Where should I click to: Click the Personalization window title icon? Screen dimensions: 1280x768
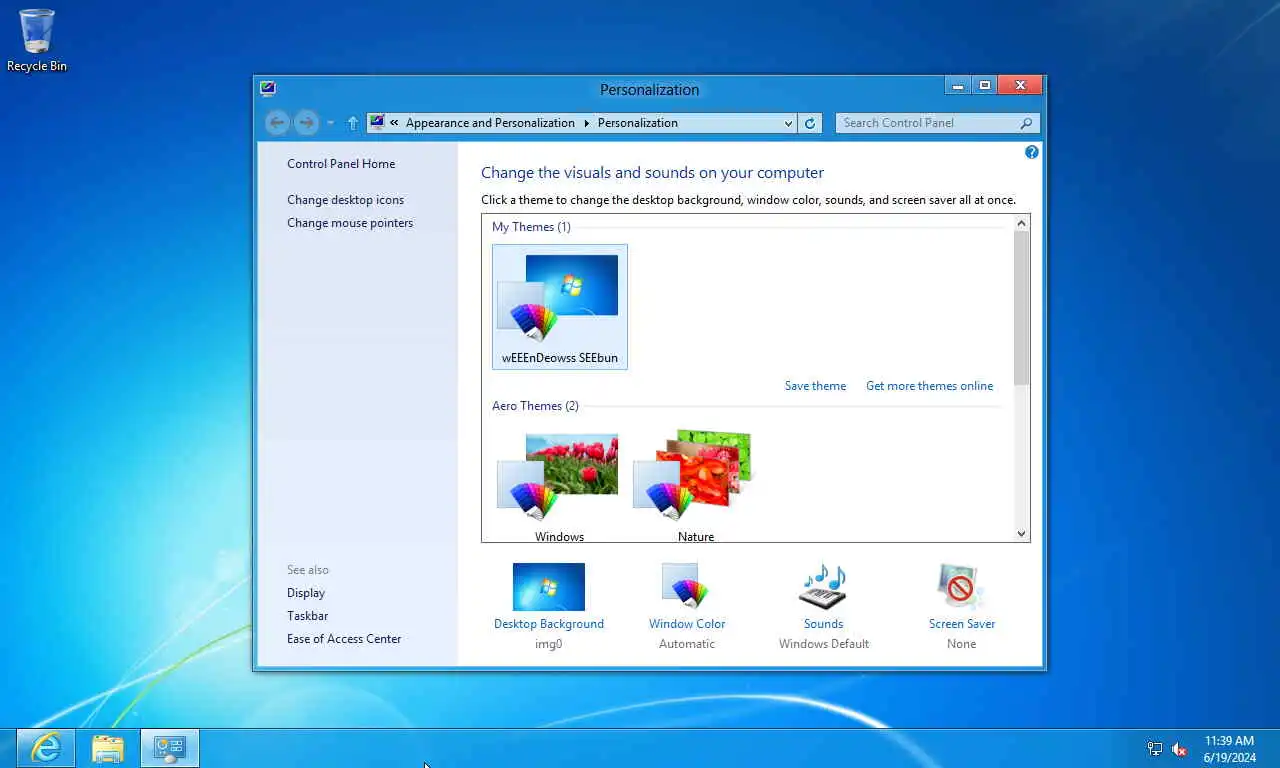click(268, 88)
